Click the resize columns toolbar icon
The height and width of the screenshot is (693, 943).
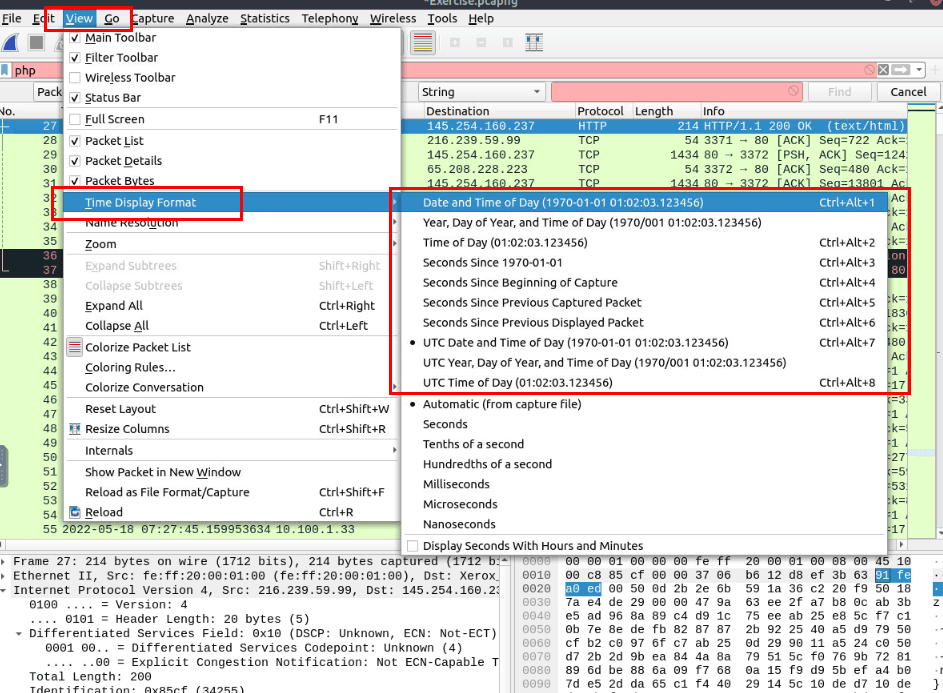click(534, 43)
